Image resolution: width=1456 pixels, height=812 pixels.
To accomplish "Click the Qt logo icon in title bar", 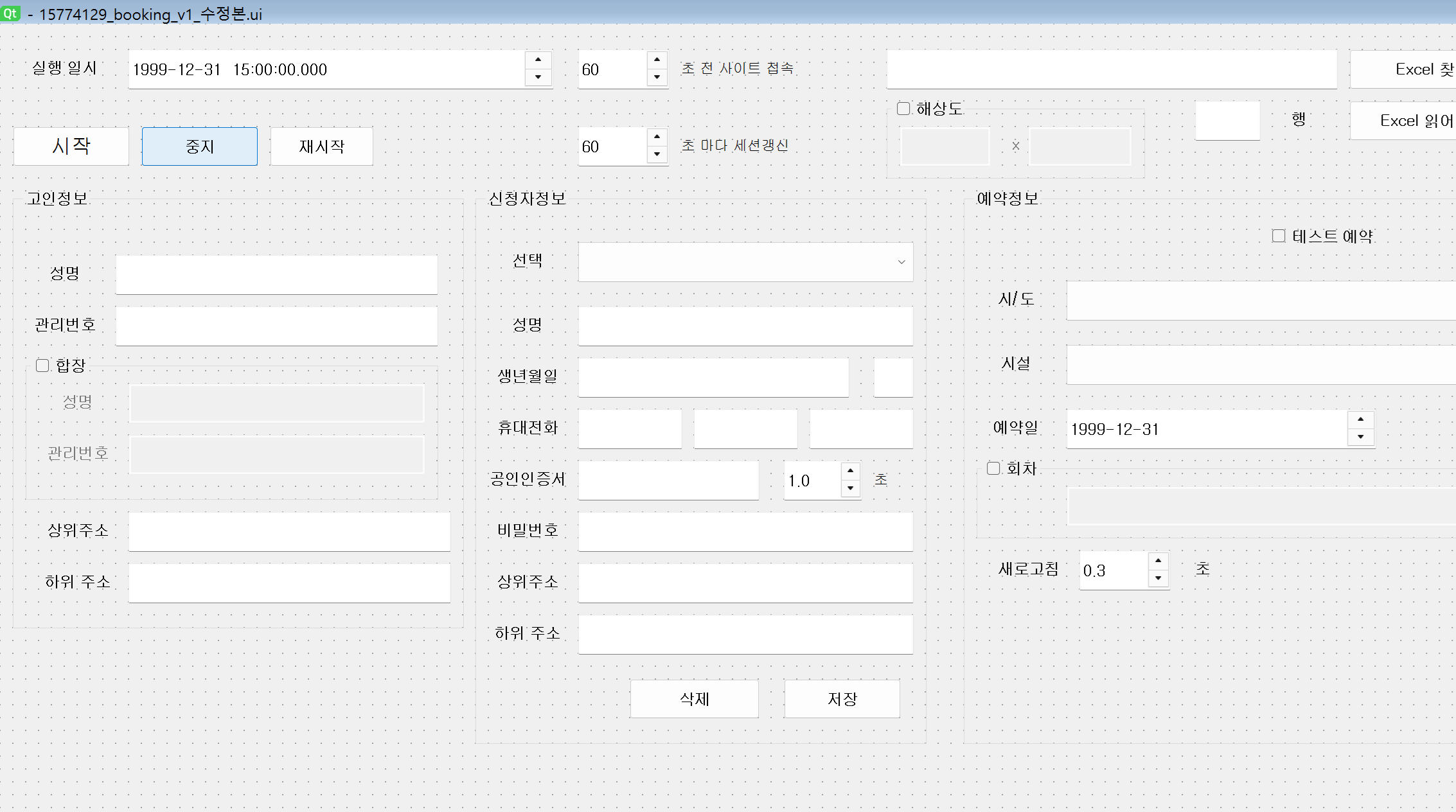I will tap(10, 13).
